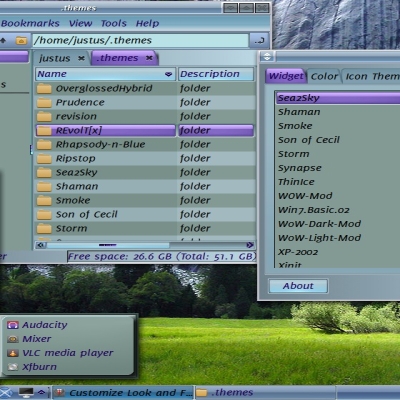Viewport: 400px width, 400px height.
Task: Click the Free space status text
Action: 162,257
